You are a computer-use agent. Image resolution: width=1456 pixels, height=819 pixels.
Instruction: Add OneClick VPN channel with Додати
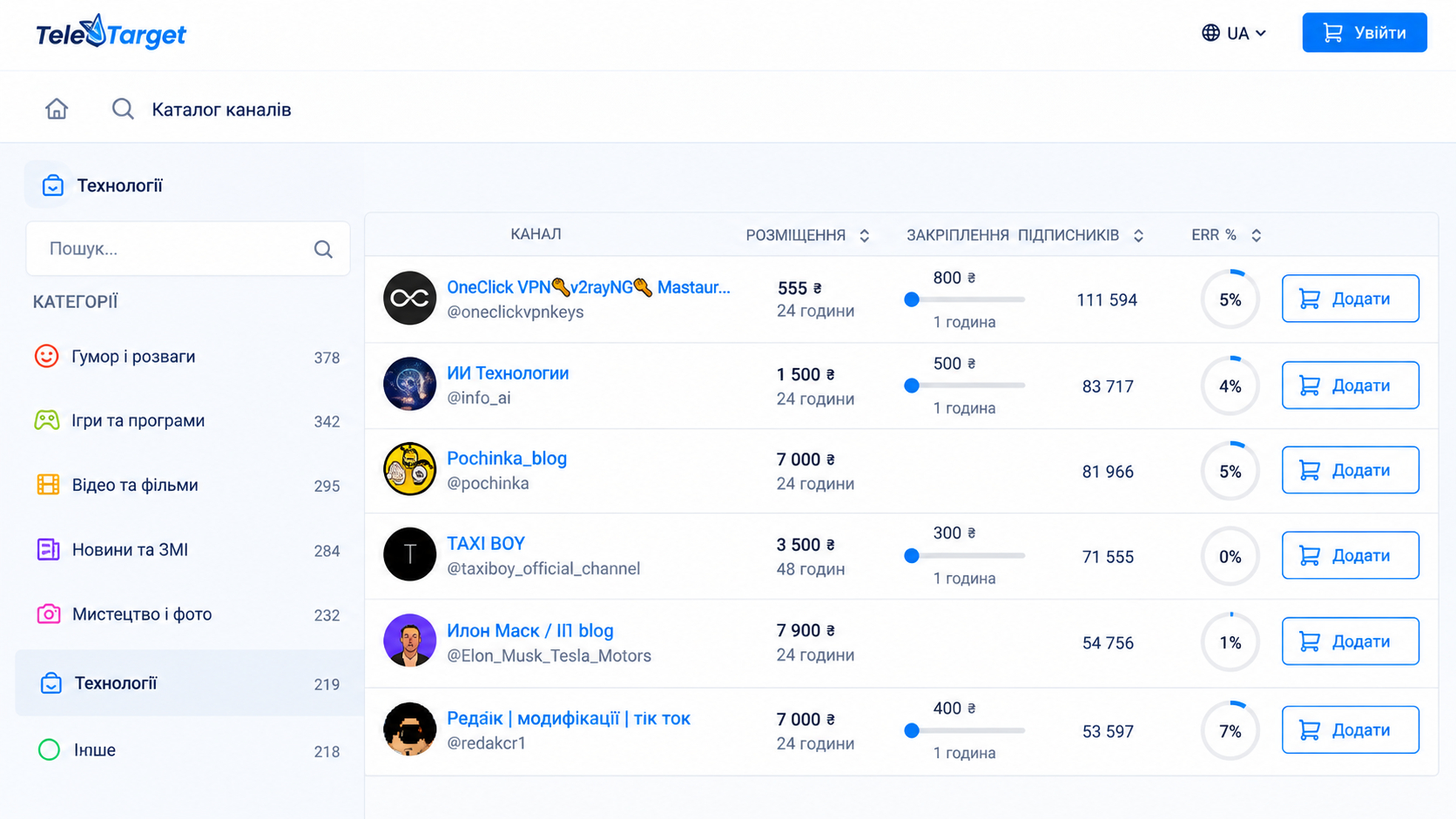click(1350, 299)
